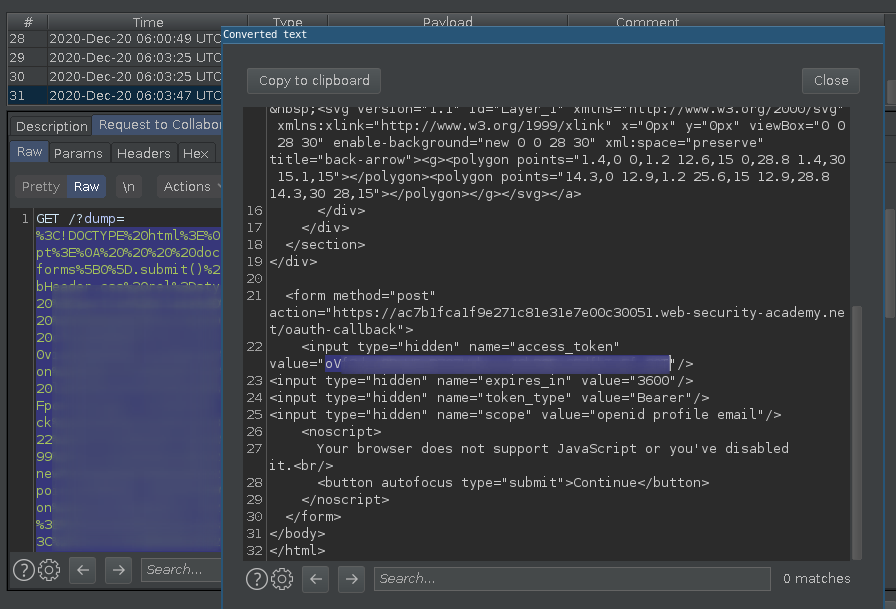The image size is (896, 609).
Task: Open the Params tab
Action: (78, 153)
